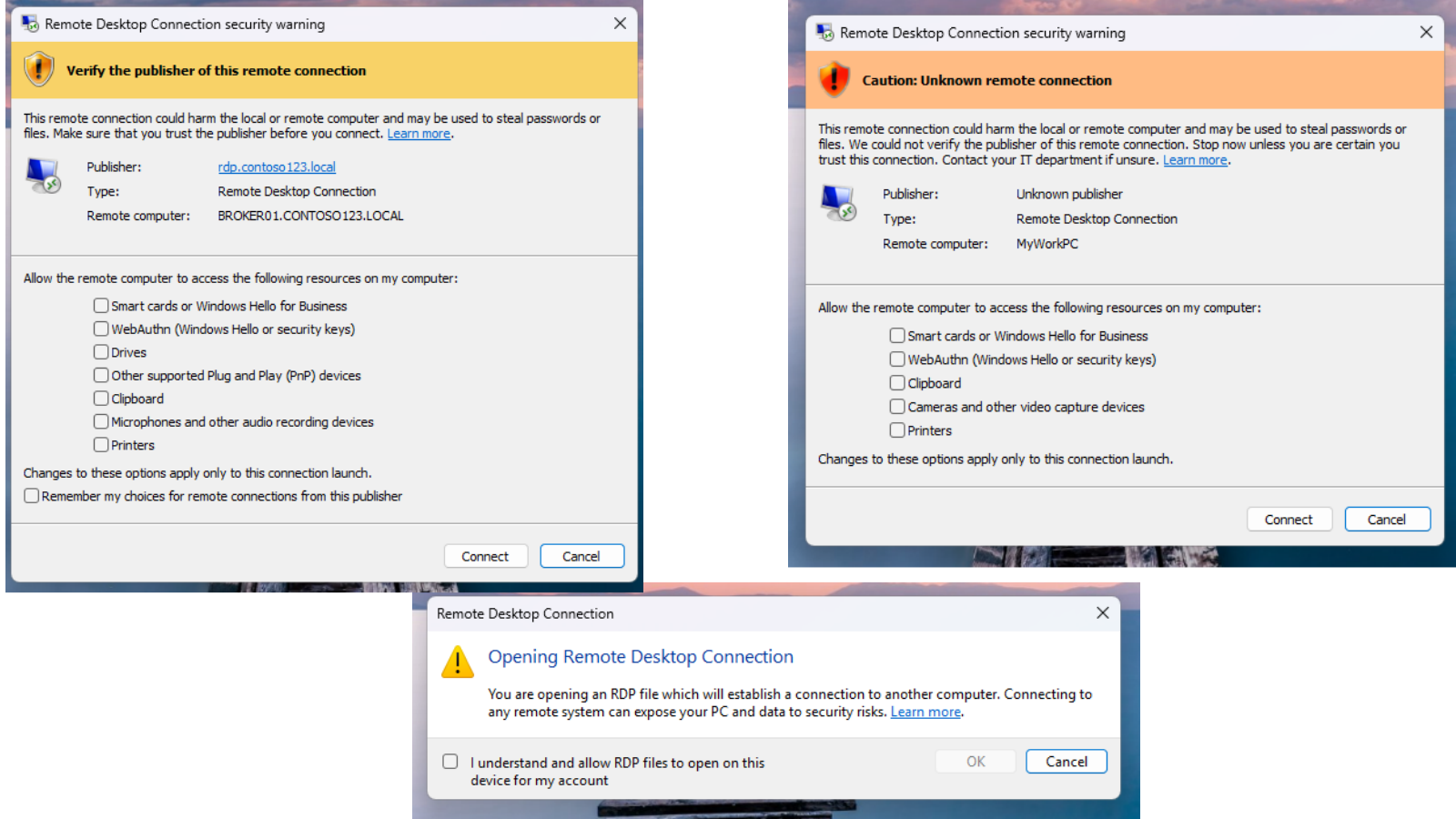Click the red shield icon in Caution dialog

[834, 79]
